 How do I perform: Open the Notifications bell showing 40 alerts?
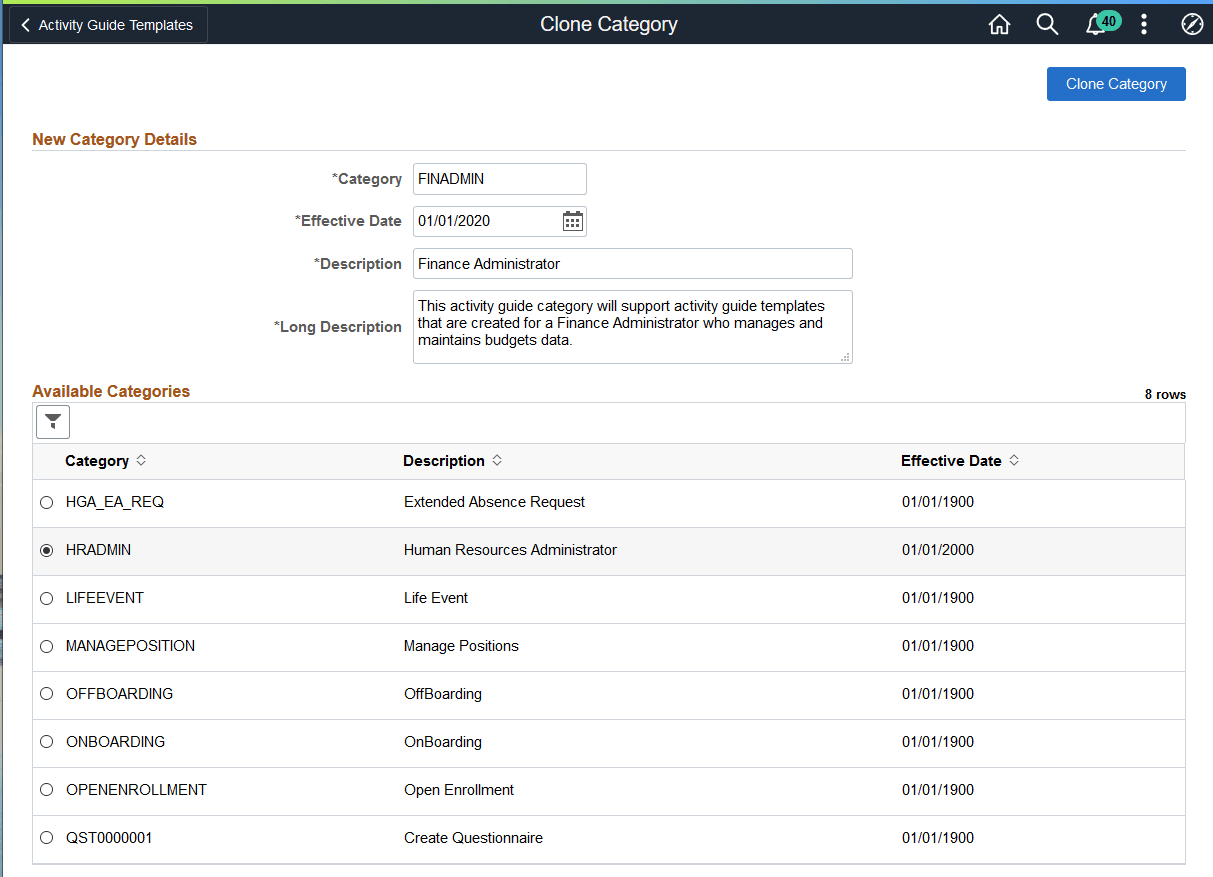(1095, 23)
